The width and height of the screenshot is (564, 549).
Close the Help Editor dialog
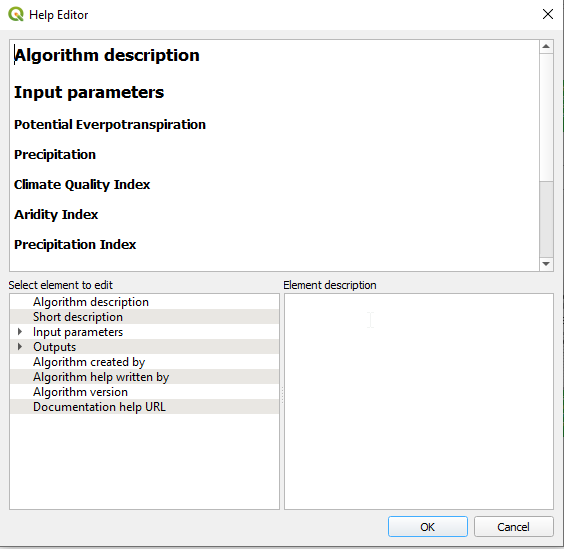point(547,14)
